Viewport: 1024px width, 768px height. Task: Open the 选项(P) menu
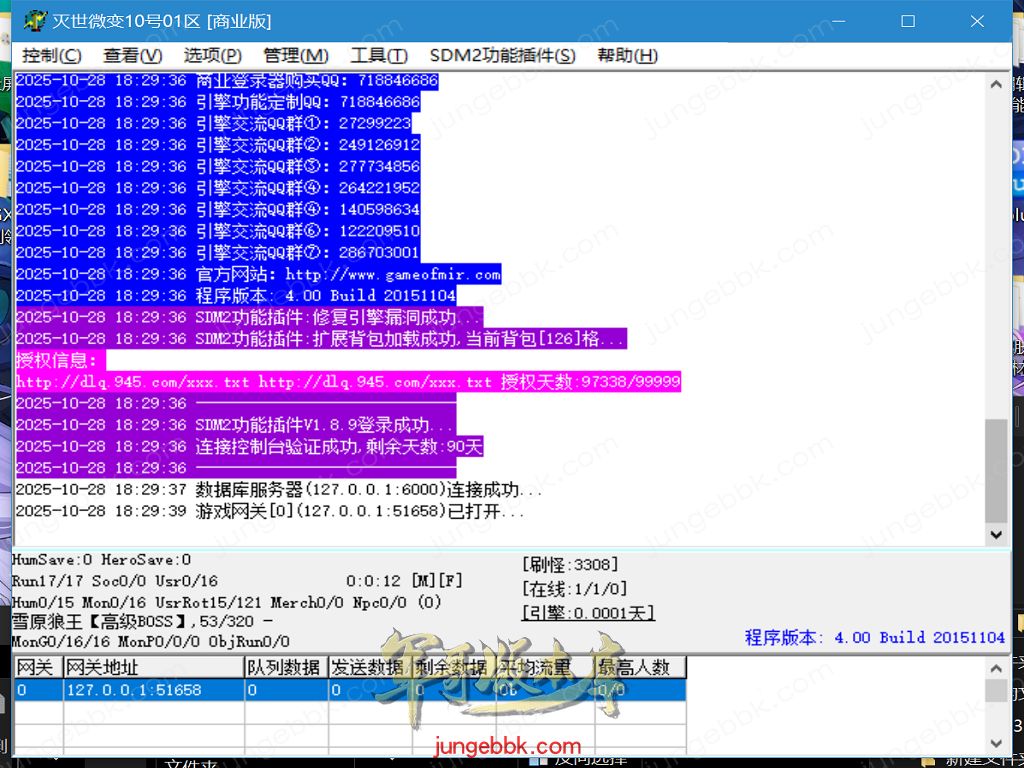212,56
